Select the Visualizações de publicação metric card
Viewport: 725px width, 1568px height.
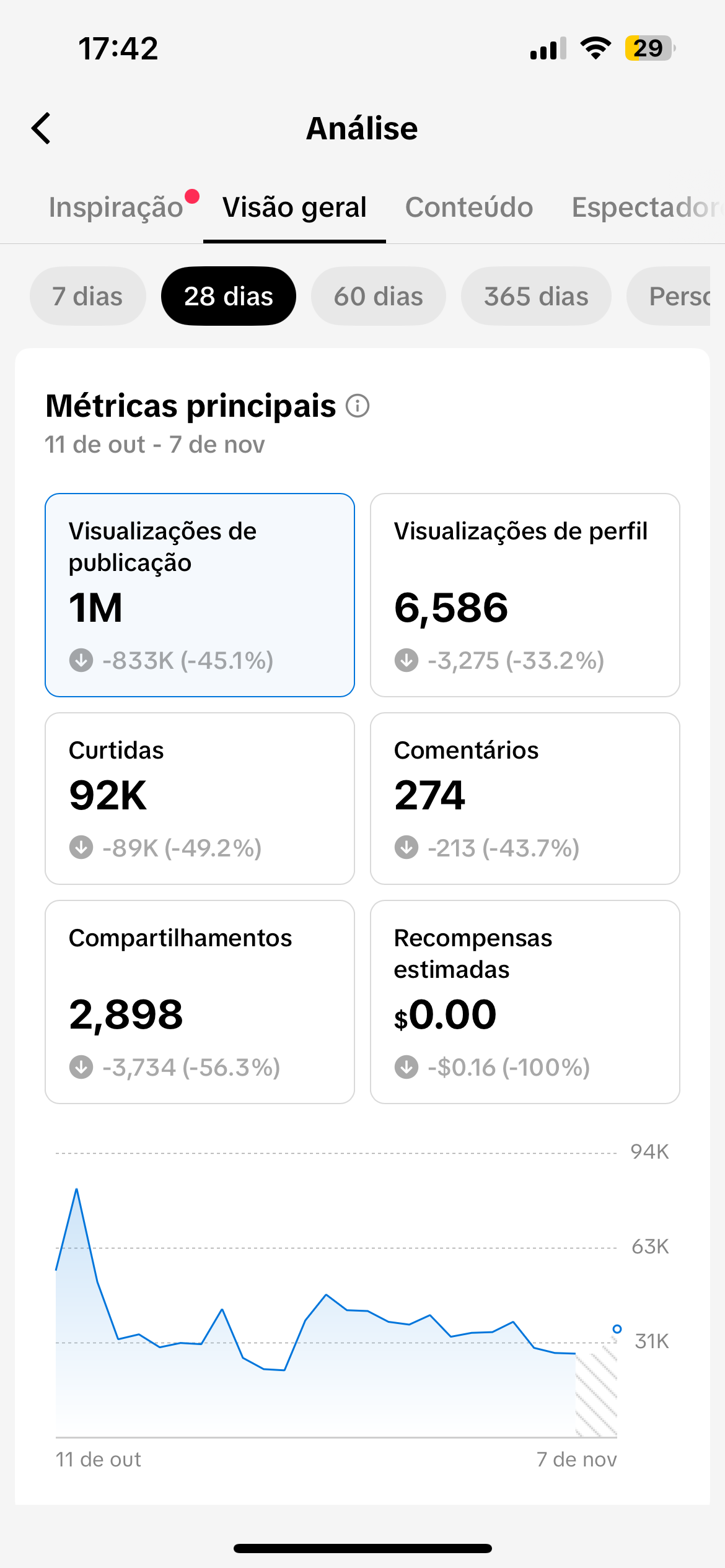click(x=200, y=595)
